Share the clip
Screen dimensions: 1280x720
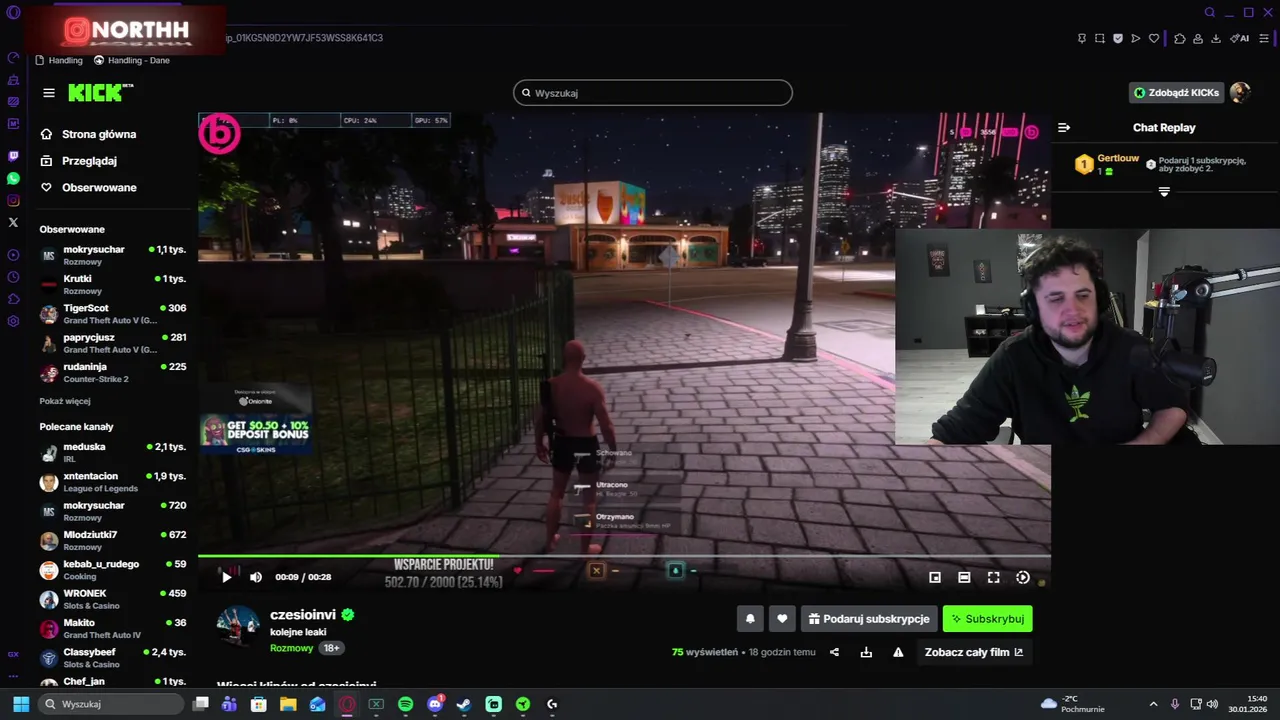tap(834, 652)
